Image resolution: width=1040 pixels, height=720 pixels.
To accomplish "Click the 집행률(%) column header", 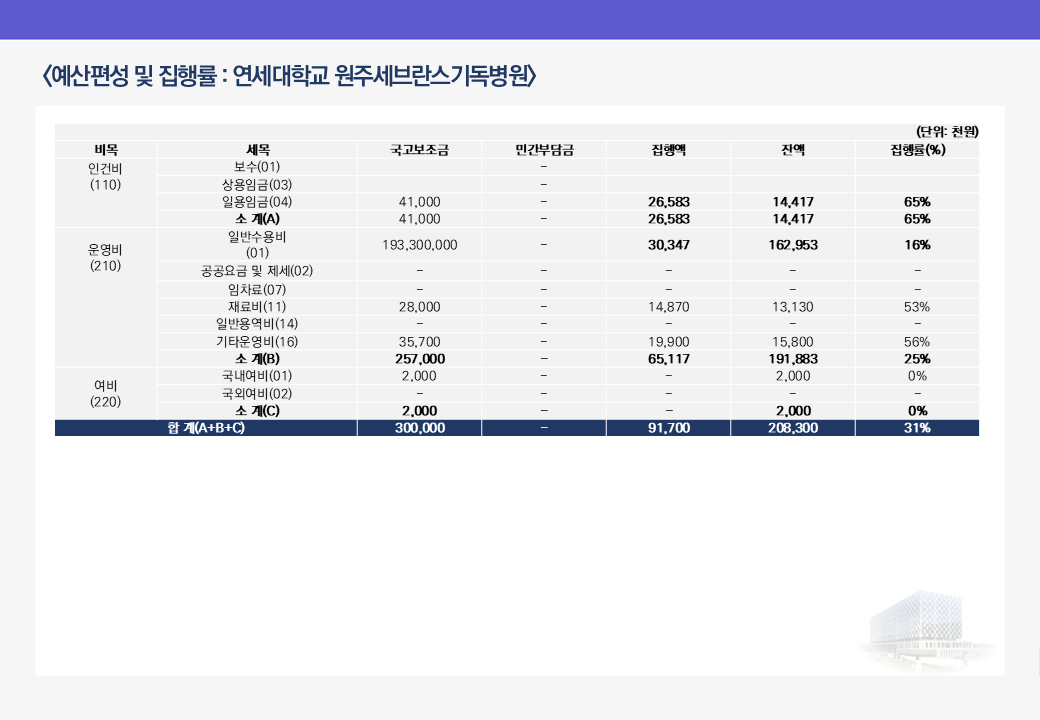I will pyautogui.click(x=917, y=150).
